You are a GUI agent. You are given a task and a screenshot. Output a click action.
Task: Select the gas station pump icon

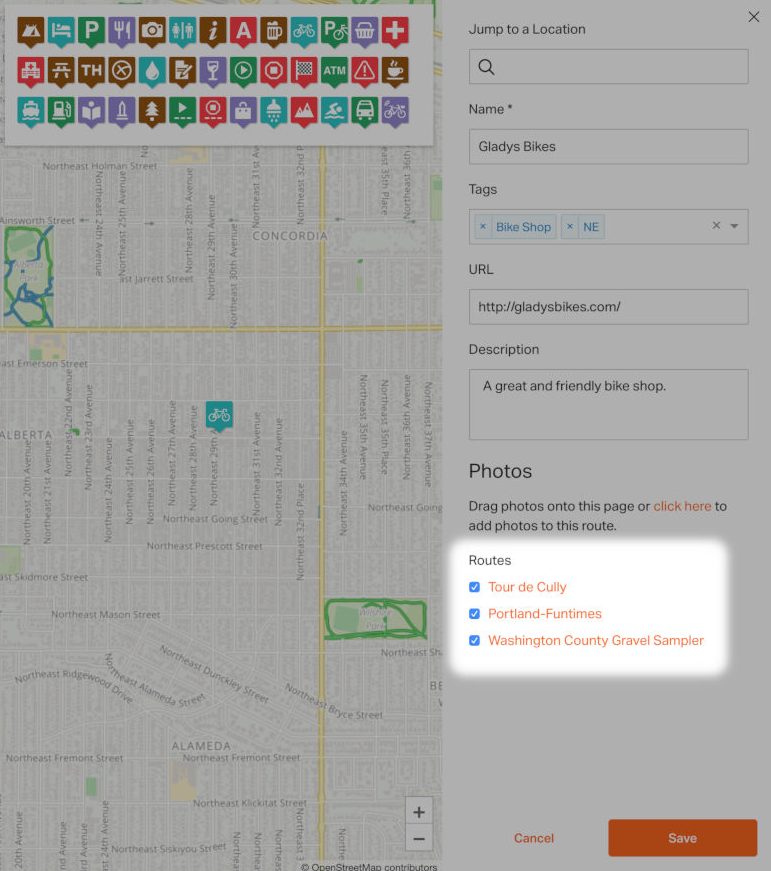pyautogui.click(x=61, y=111)
